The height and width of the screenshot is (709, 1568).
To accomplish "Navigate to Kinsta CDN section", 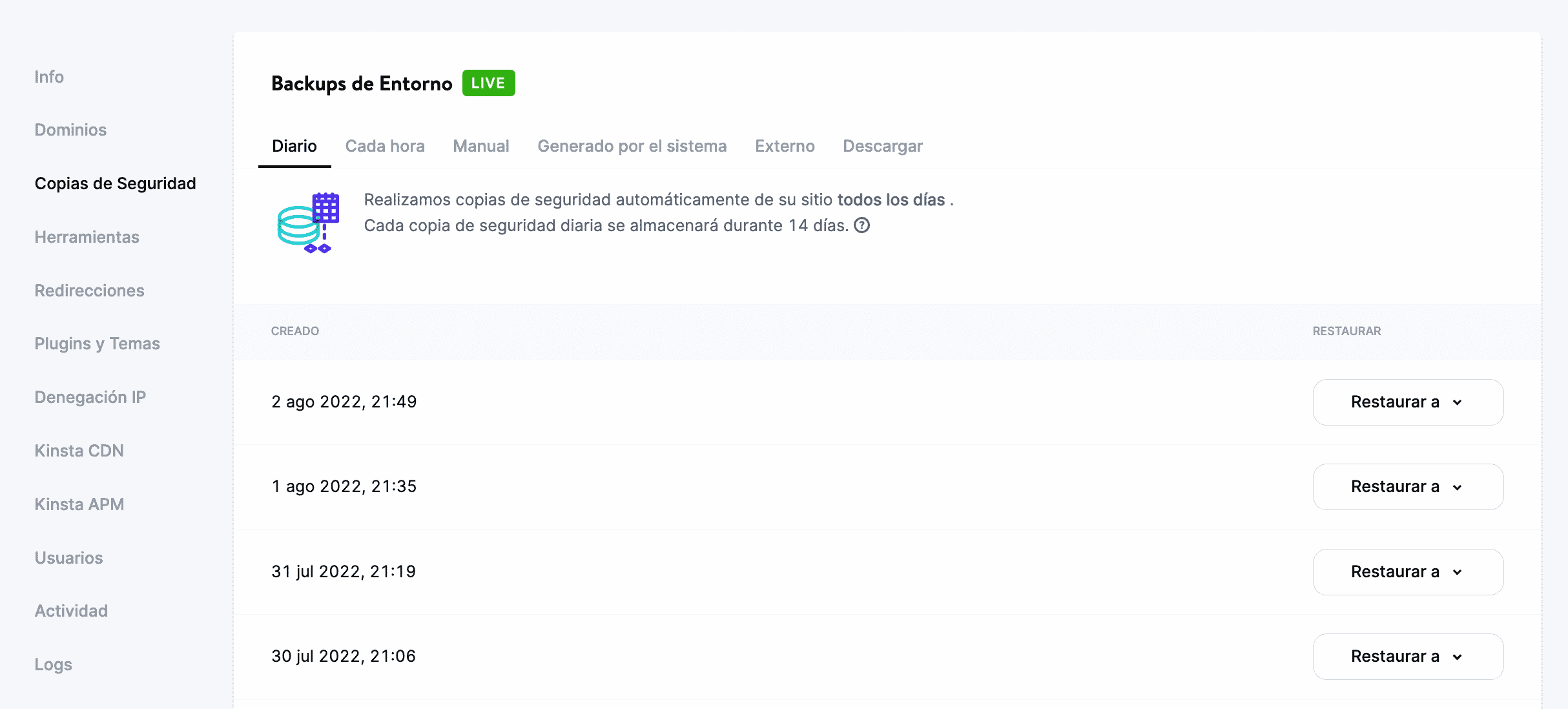I will click(79, 451).
